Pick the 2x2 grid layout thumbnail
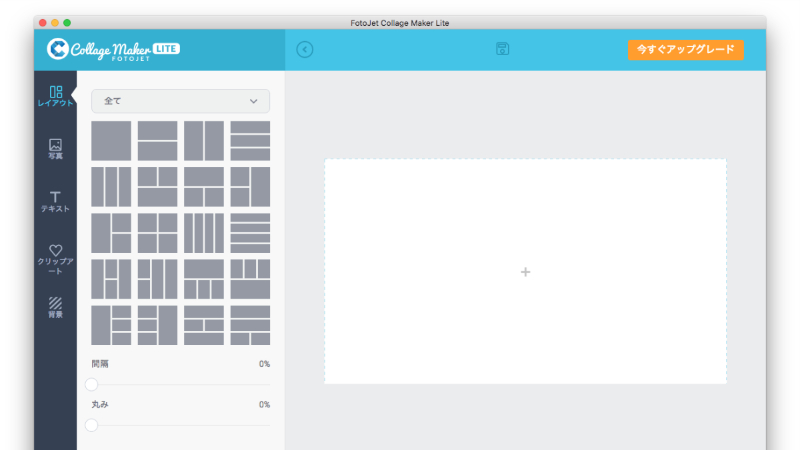This screenshot has width=800, height=450. (157, 233)
